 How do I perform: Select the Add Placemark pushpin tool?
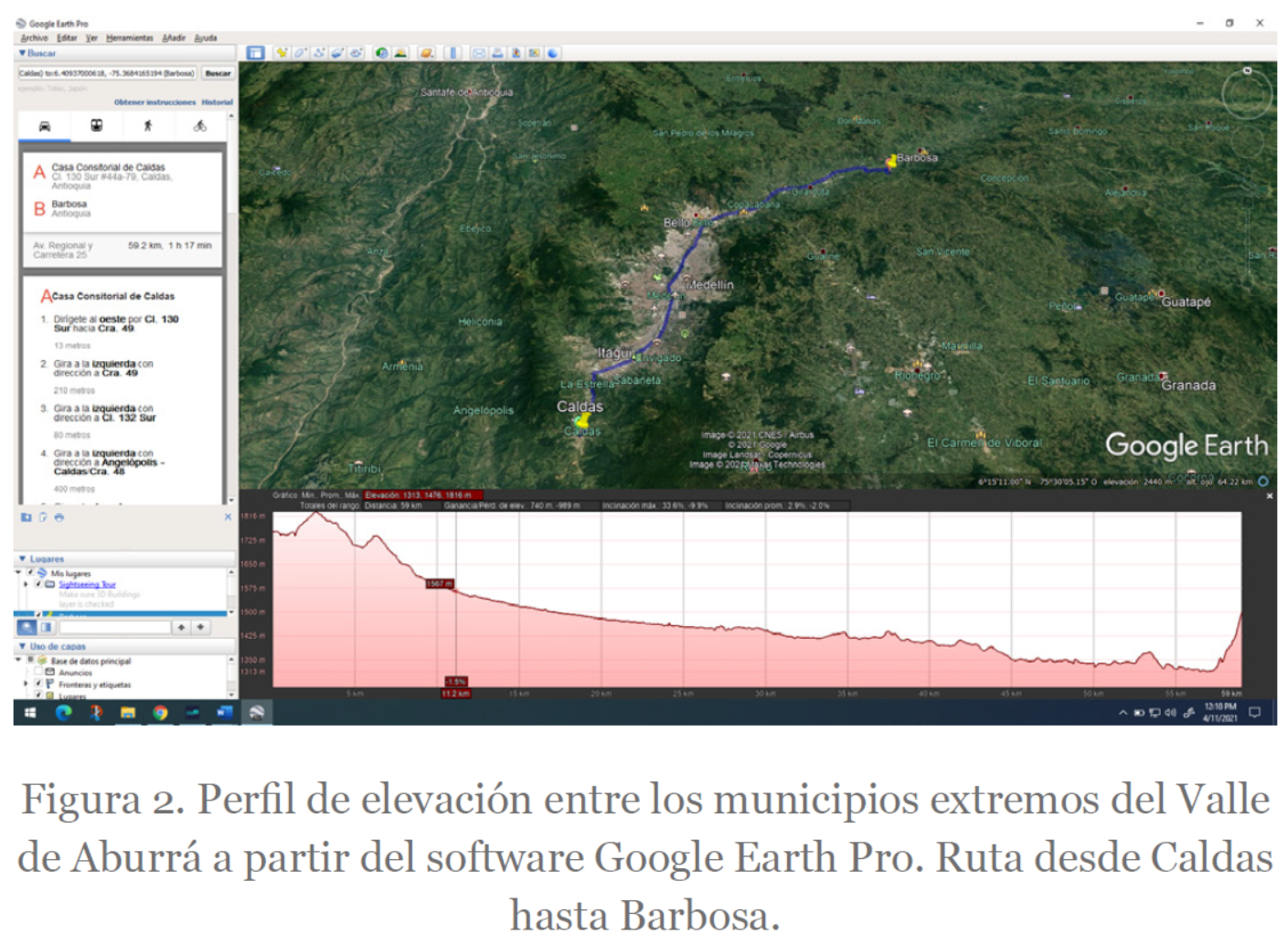282,53
